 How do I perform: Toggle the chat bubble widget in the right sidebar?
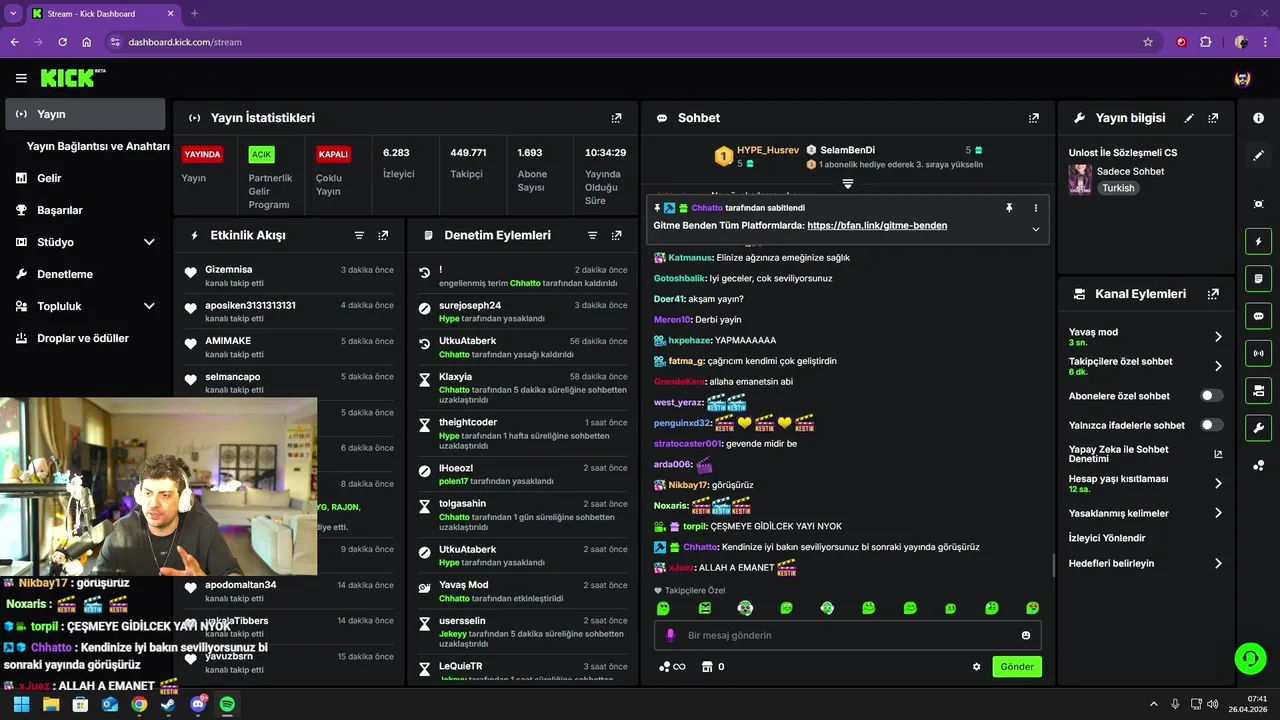click(1258, 316)
